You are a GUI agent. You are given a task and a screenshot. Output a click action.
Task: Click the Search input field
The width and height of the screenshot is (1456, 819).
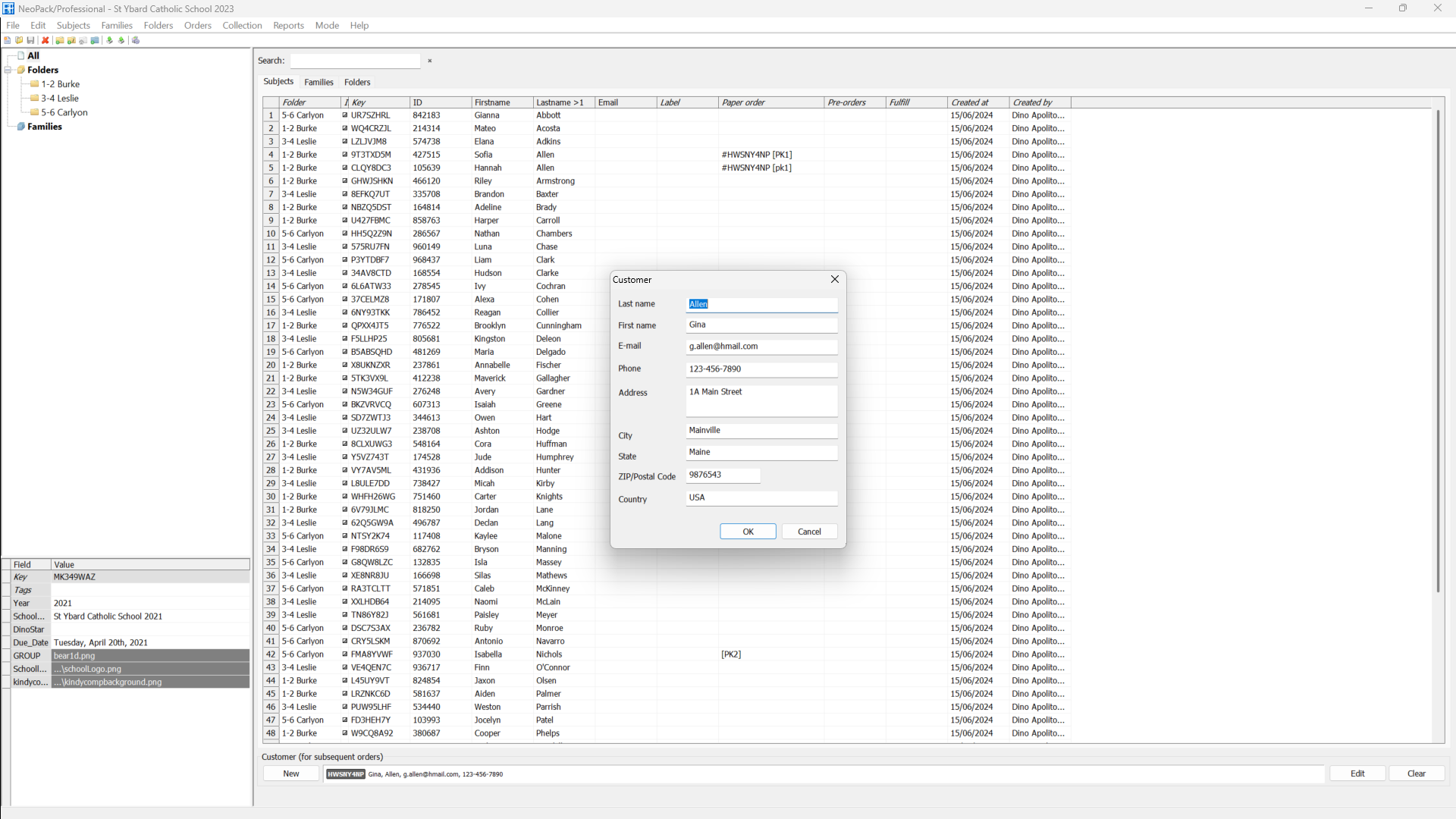pyautogui.click(x=356, y=61)
